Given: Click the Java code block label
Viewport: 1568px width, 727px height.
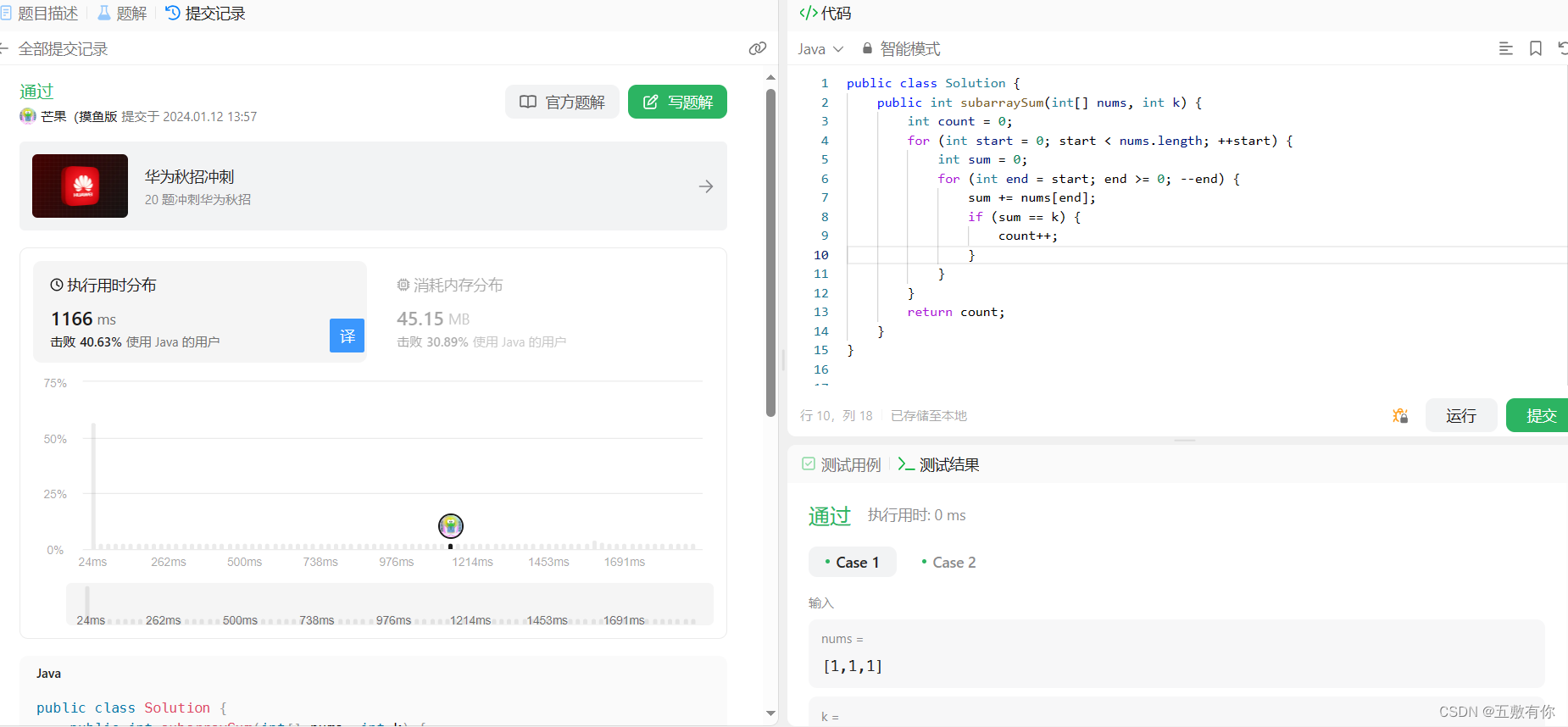Looking at the screenshot, I should tap(48, 674).
